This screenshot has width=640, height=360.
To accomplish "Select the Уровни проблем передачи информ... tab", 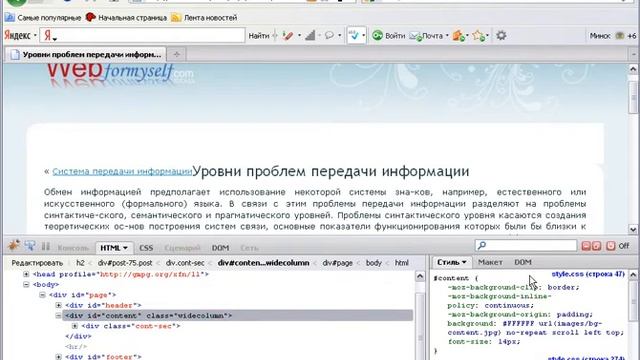I will (86, 54).
